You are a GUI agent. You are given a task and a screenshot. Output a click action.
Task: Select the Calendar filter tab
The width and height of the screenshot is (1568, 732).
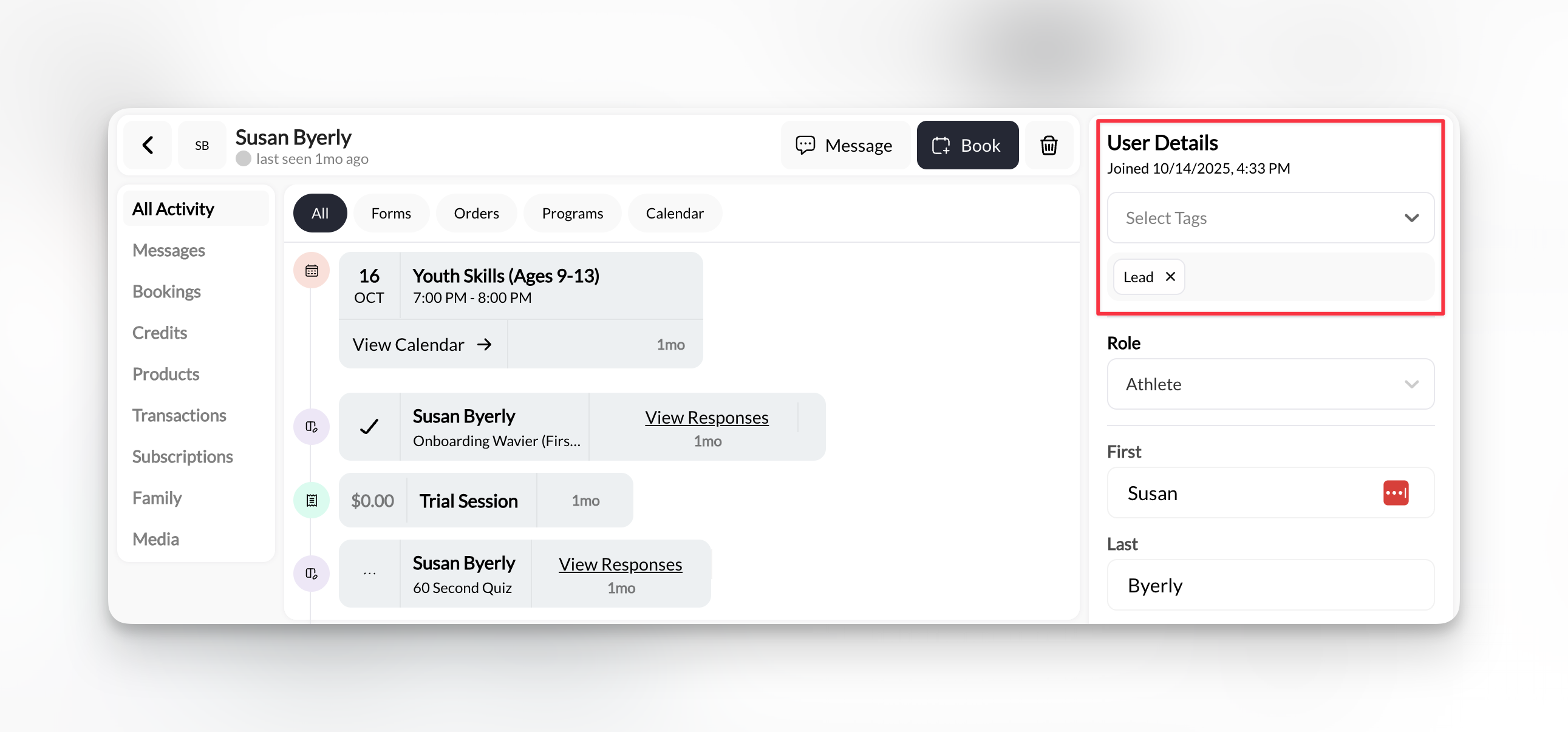674,213
